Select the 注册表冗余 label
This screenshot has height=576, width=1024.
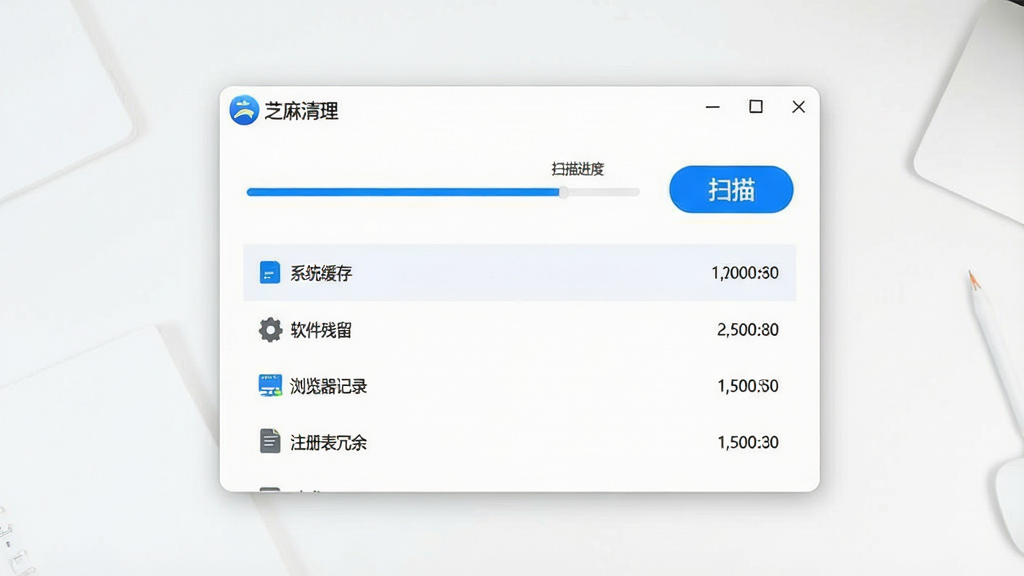point(328,443)
